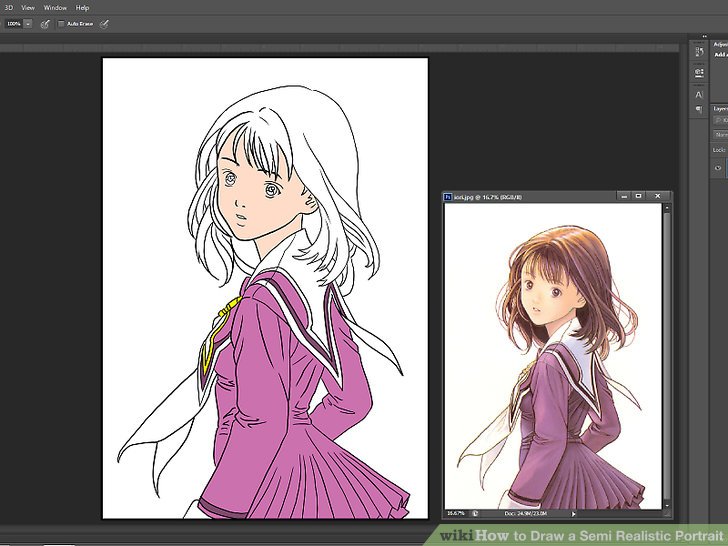This screenshot has width=728, height=546.
Task: Expand the 100% value dropdown arrow
Action: point(28,23)
